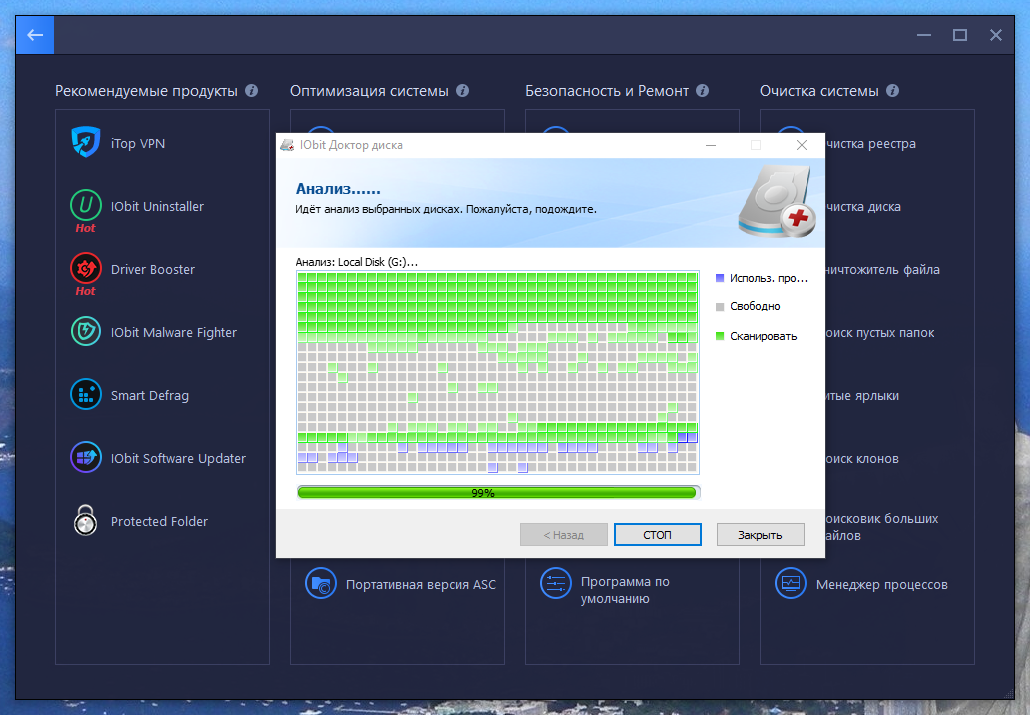Launch Driver Booster red gear icon
The width and height of the screenshot is (1030, 715).
[x=85, y=269]
